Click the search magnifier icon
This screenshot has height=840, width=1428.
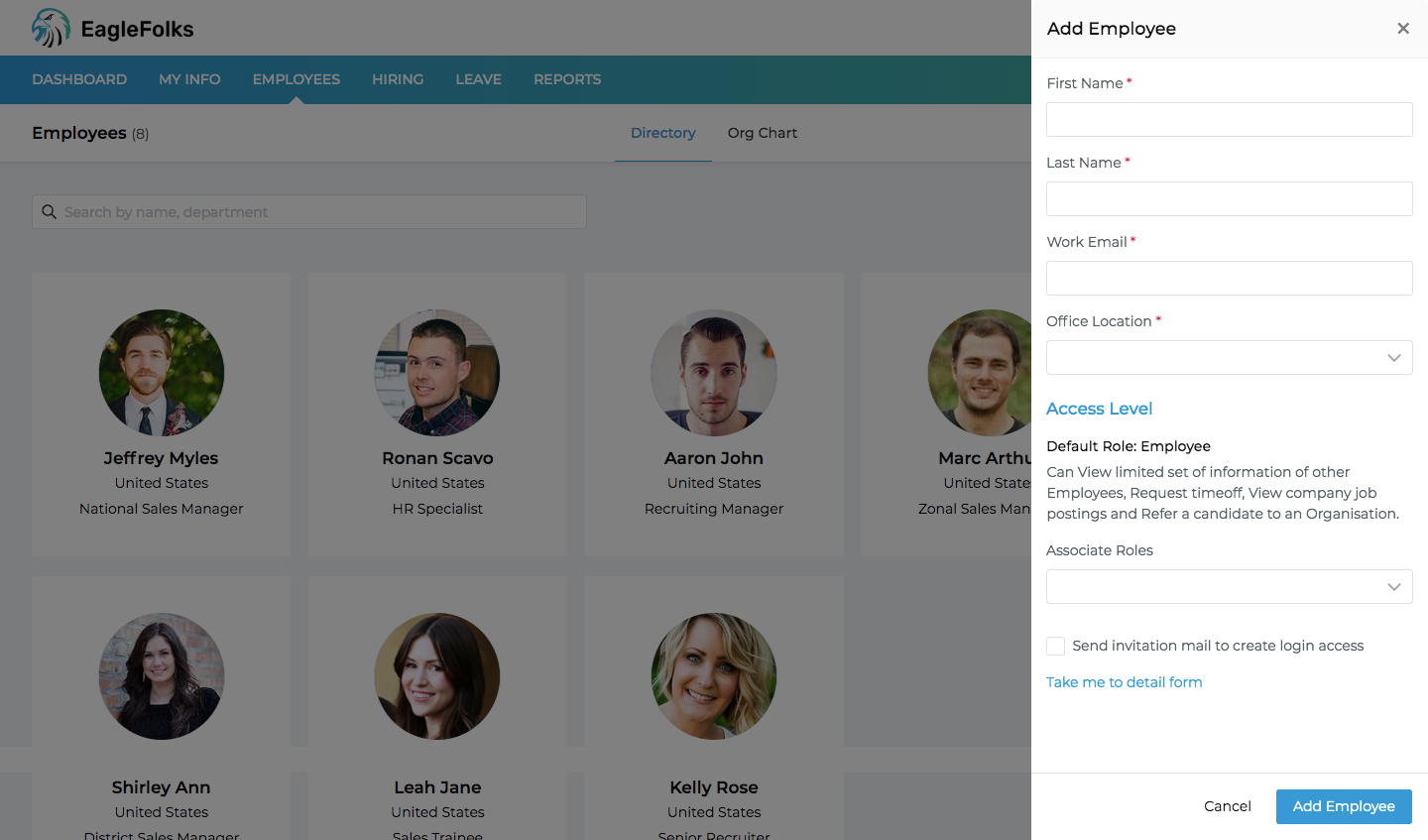(x=49, y=211)
